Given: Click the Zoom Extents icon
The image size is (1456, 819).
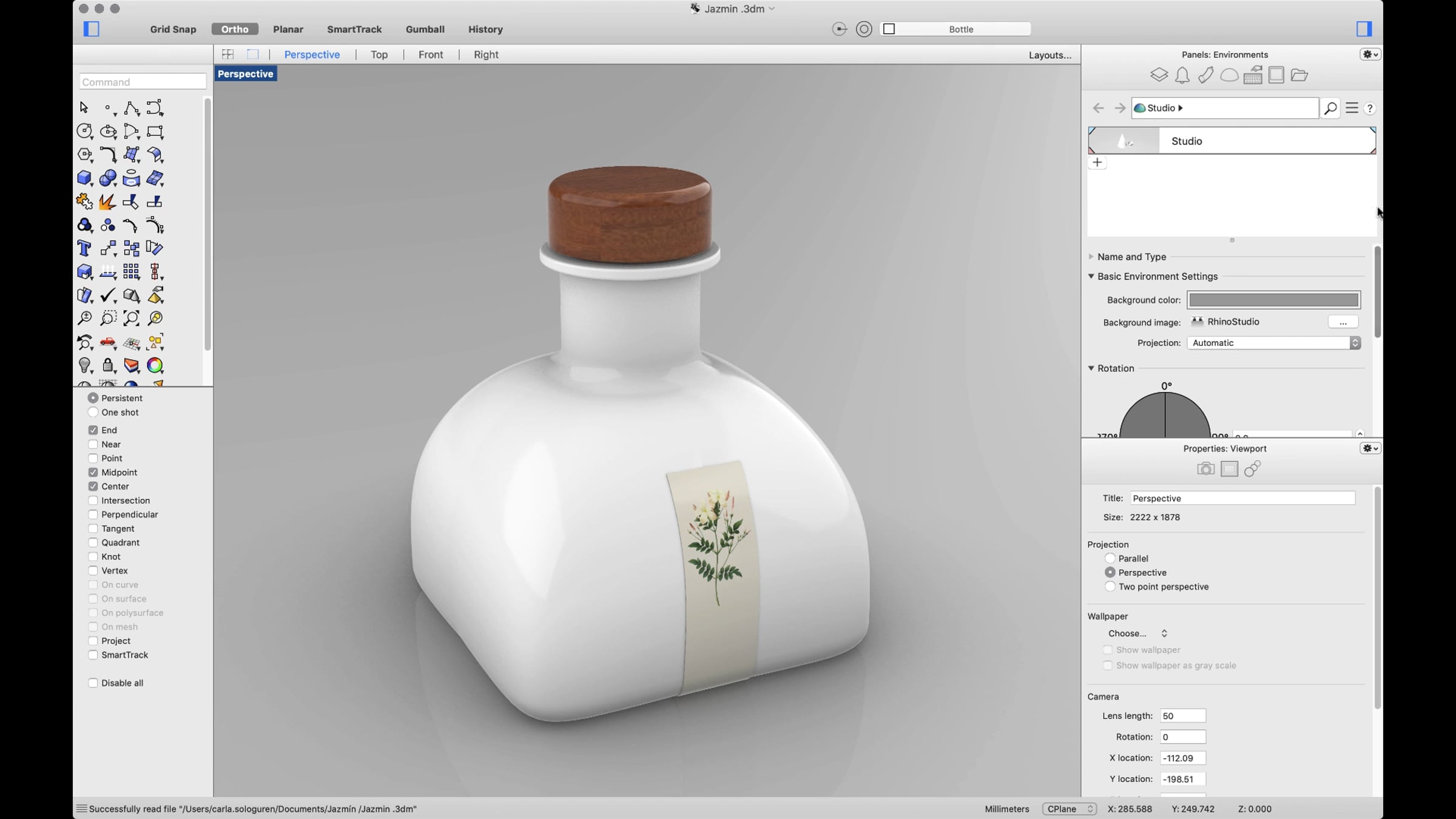Looking at the screenshot, I should click(x=131, y=318).
